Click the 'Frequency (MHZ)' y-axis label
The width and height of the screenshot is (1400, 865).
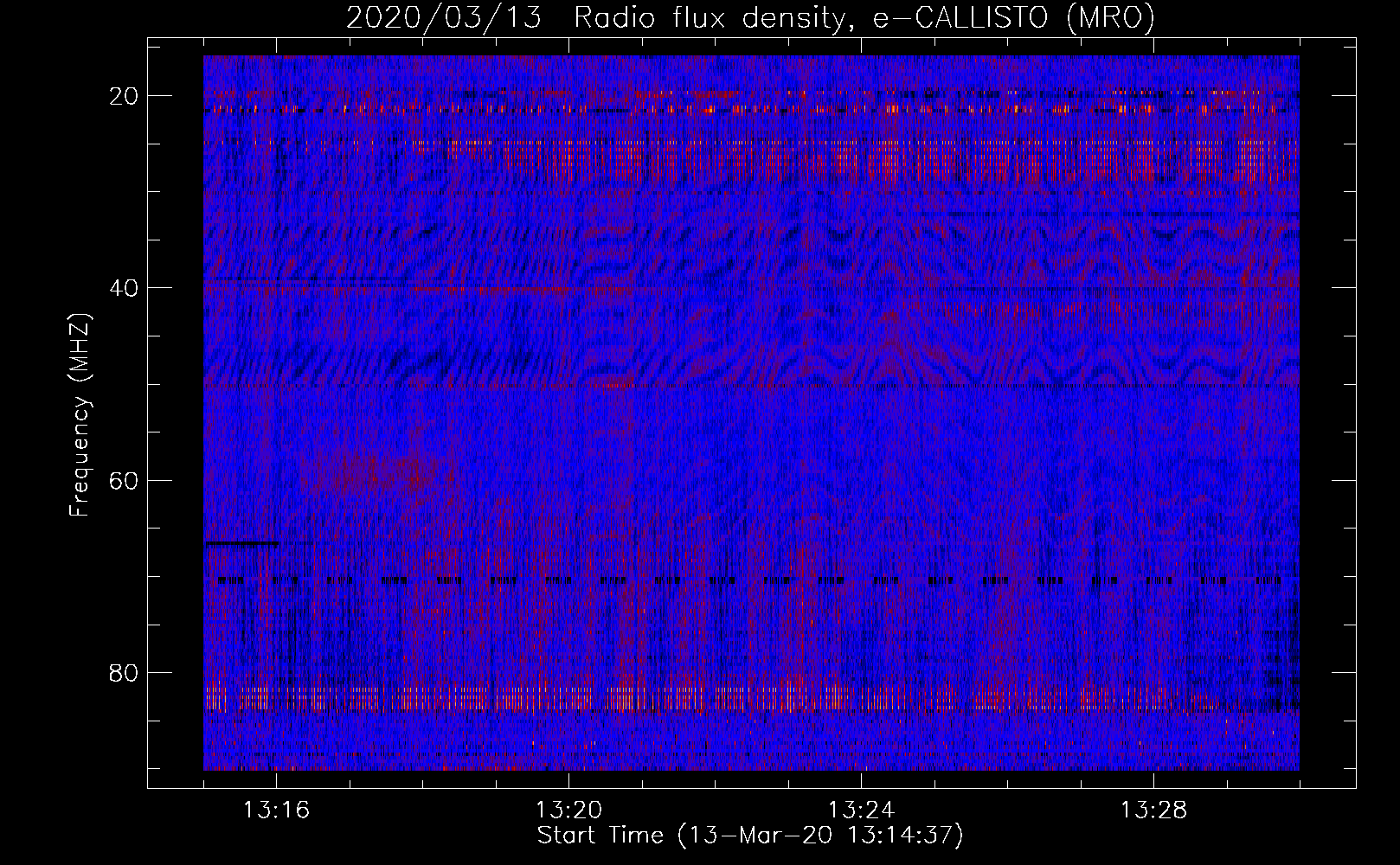[80, 415]
